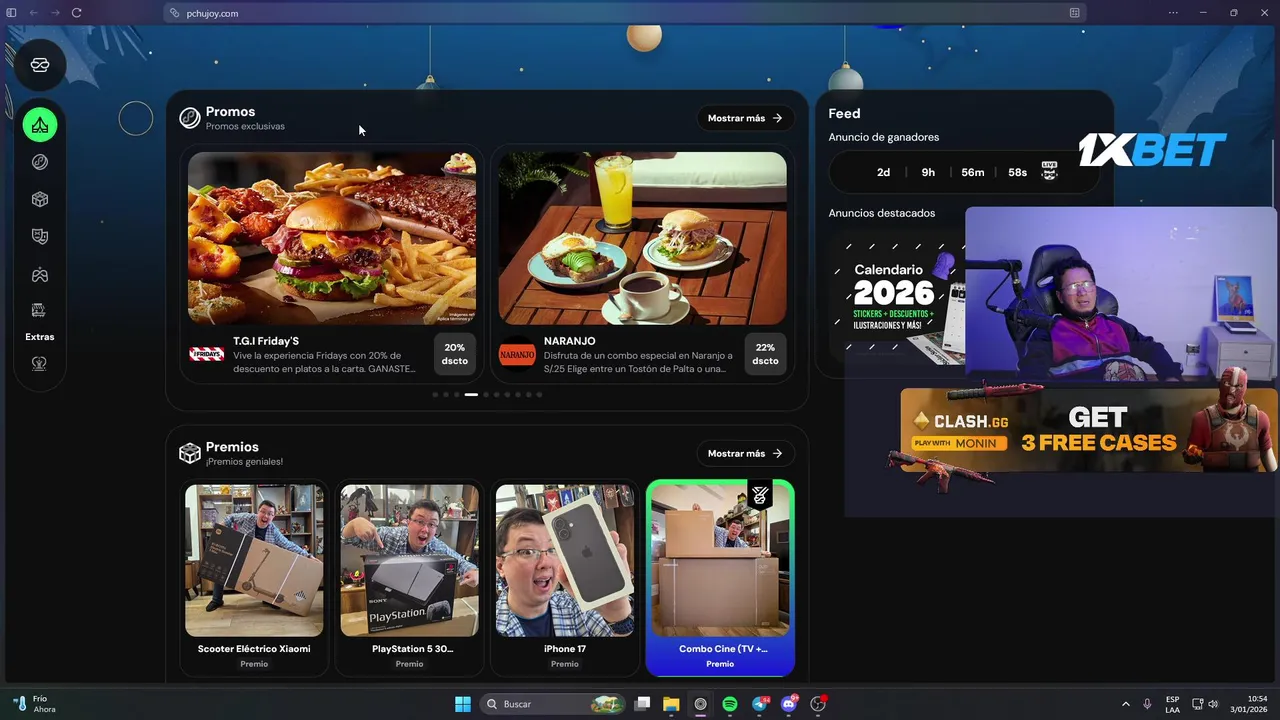This screenshot has width=1280, height=720.
Task: Click the taskbar Buscar search box
Action: click(x=552, y=704)
